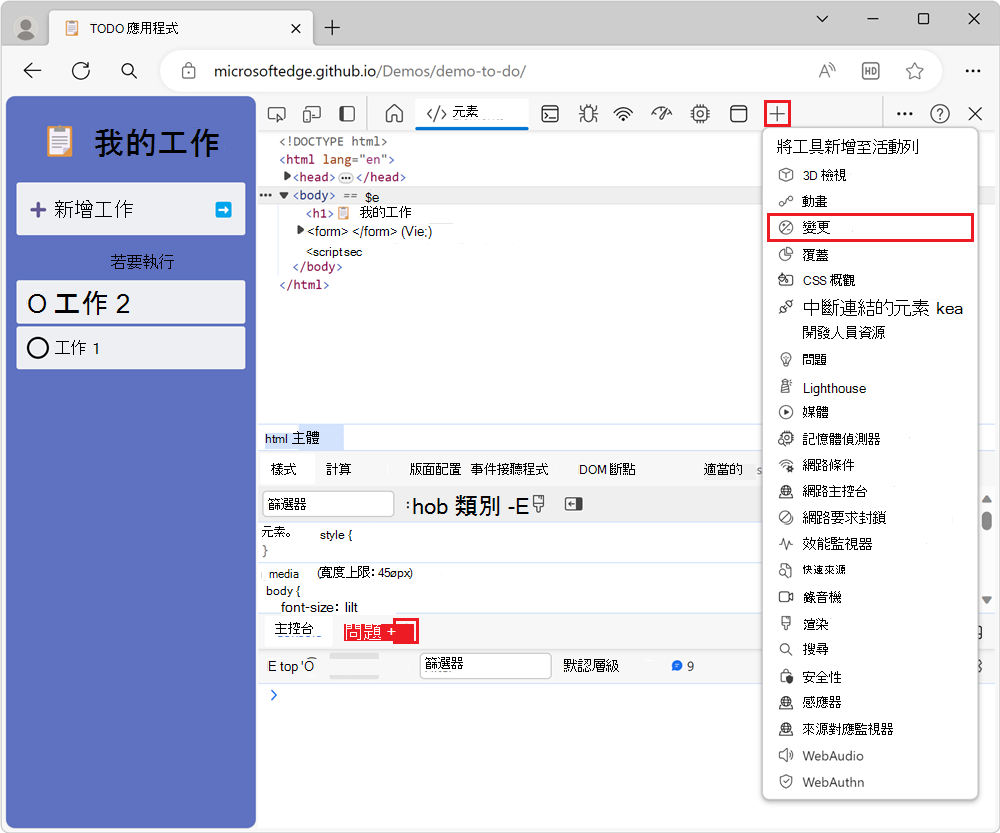The height and width of the screenshot is (833, 1000).
Task: Expand the form node in DOM tree
Action: coord(301,230)
